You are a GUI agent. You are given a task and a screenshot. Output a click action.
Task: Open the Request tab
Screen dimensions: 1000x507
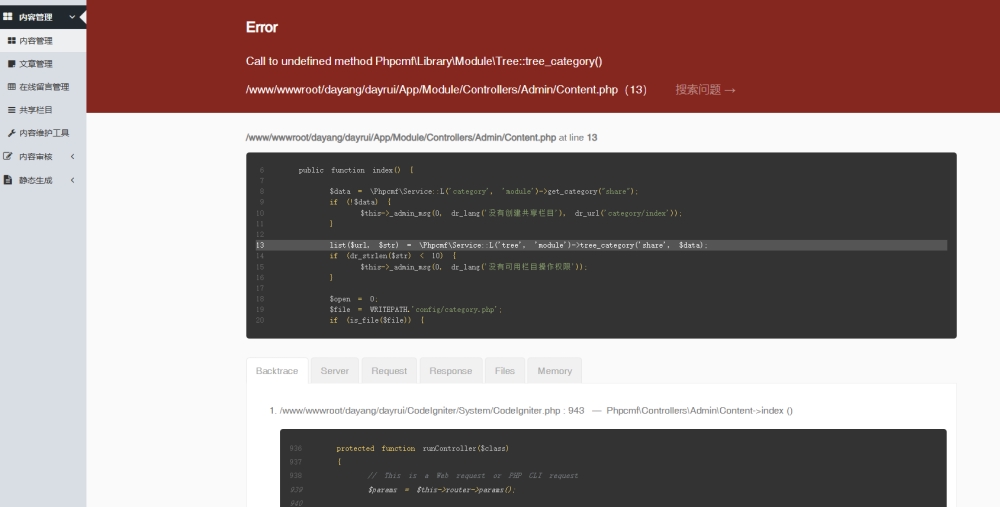point(389,371)
